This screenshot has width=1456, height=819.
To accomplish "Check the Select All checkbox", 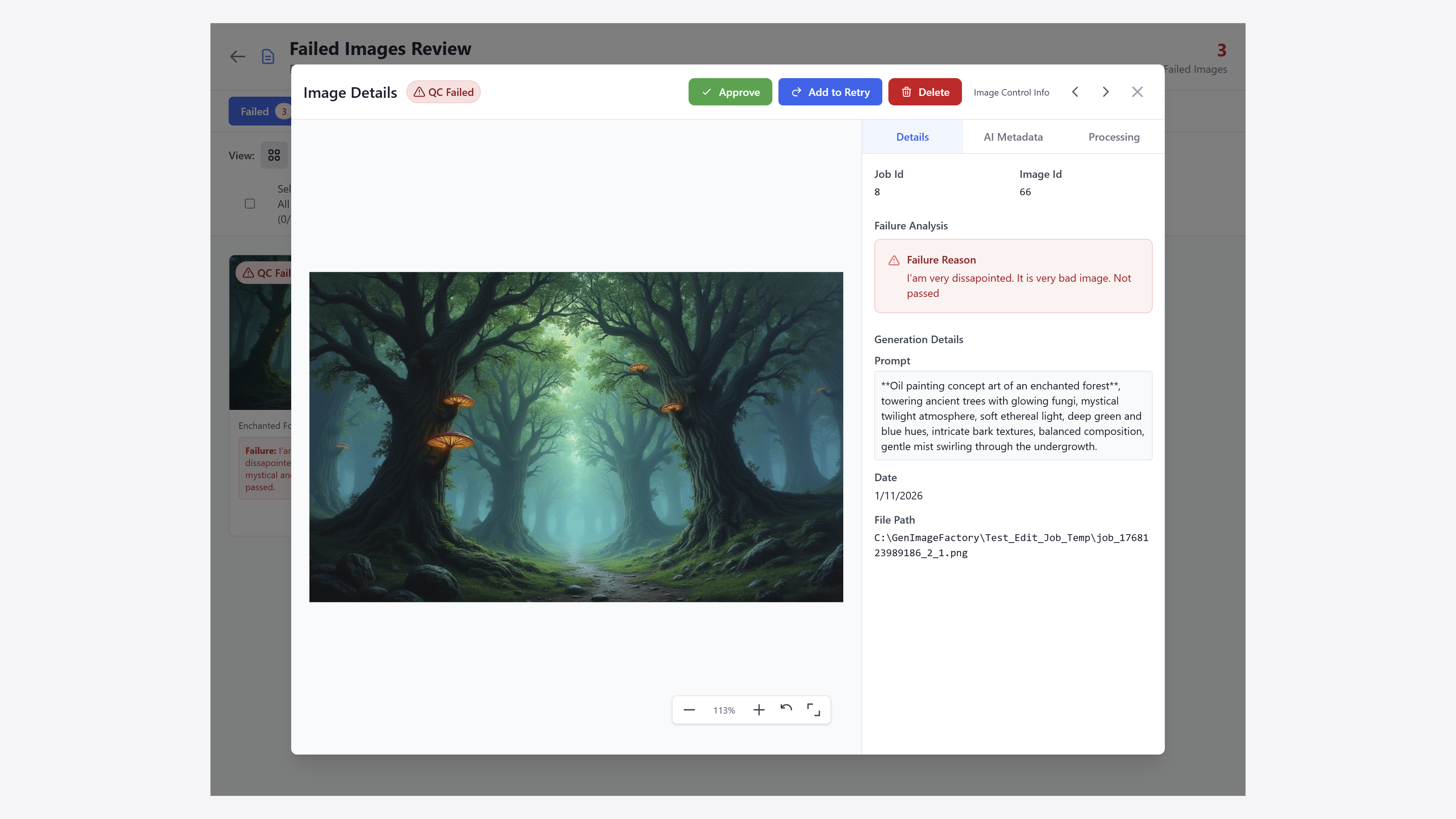I will (250, 204).
